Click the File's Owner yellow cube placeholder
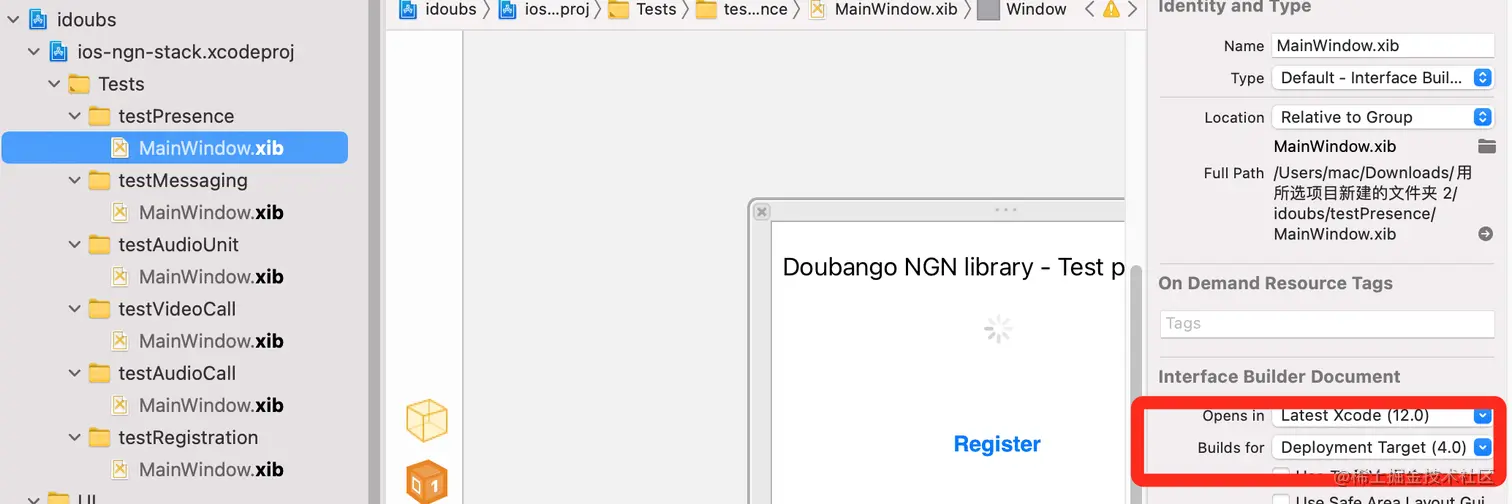The image size is (1512, 504). pos(427,420)
